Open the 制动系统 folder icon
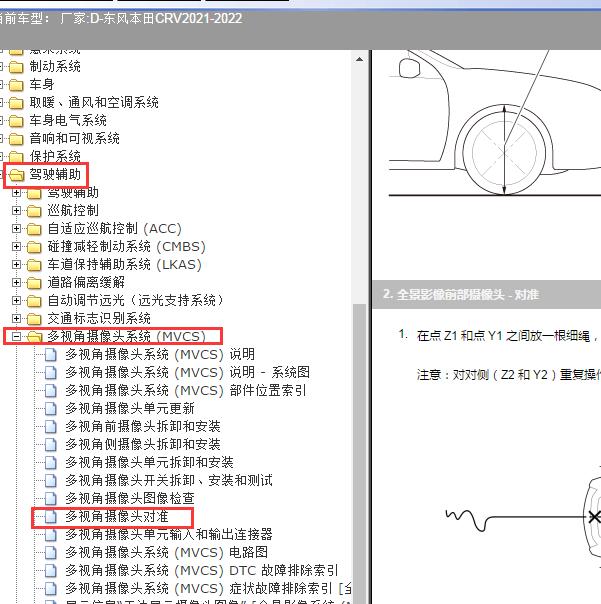Image resolution: width=601 pixels, height=604 pixels. (x=16, y=67)
